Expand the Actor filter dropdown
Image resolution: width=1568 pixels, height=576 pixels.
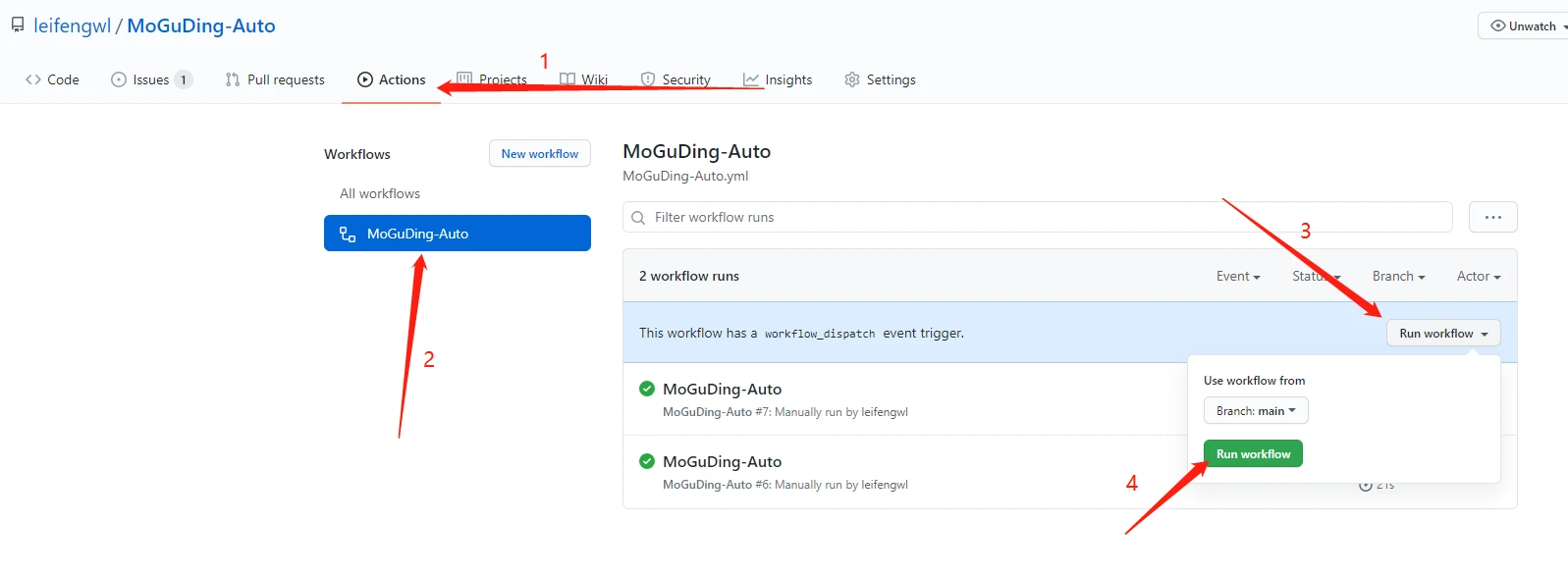pos(1479,276)
